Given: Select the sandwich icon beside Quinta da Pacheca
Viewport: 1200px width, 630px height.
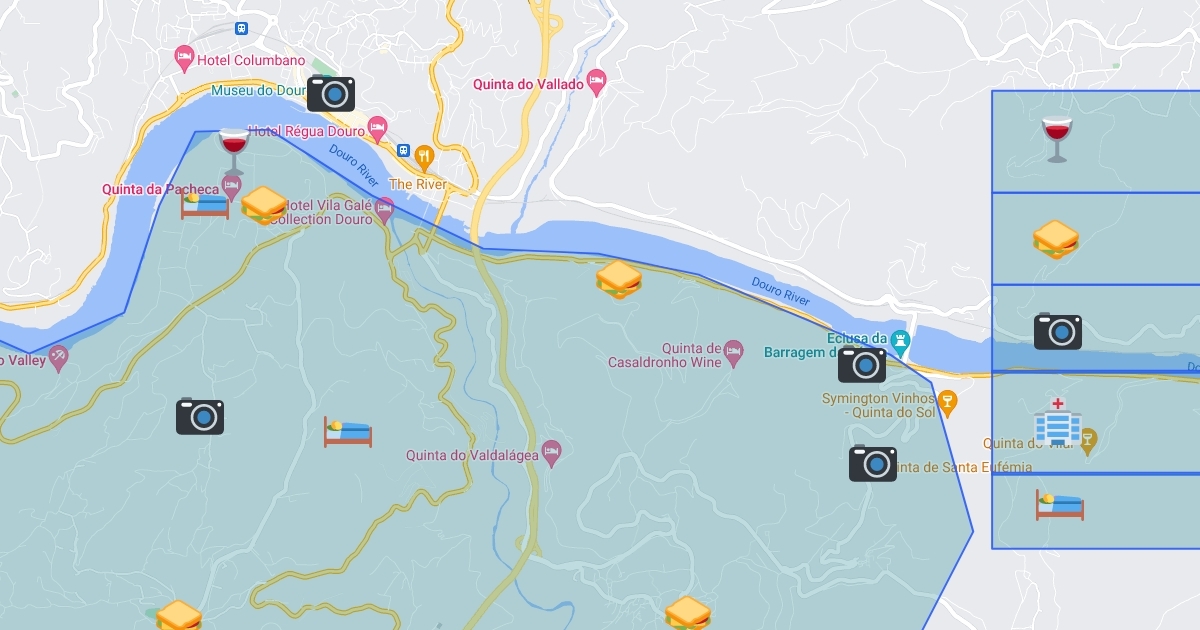Looking at the screenshot, I should pyautogui.click(x=265, y=205).
